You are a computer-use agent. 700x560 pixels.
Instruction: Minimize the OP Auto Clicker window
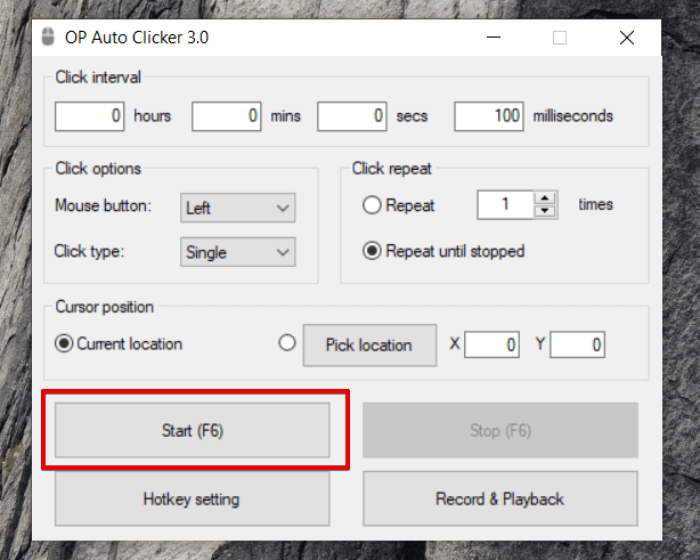click(493, 38)
